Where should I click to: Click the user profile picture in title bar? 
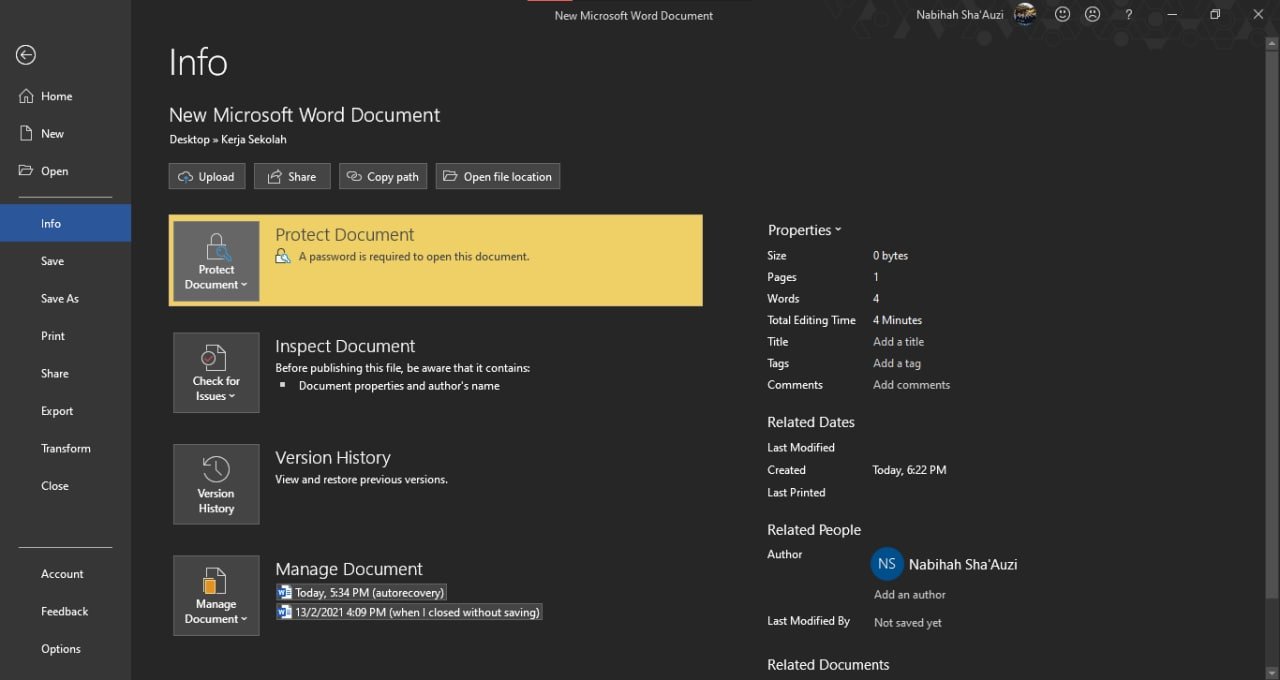pyautogui.click(x=1025, y=15)
